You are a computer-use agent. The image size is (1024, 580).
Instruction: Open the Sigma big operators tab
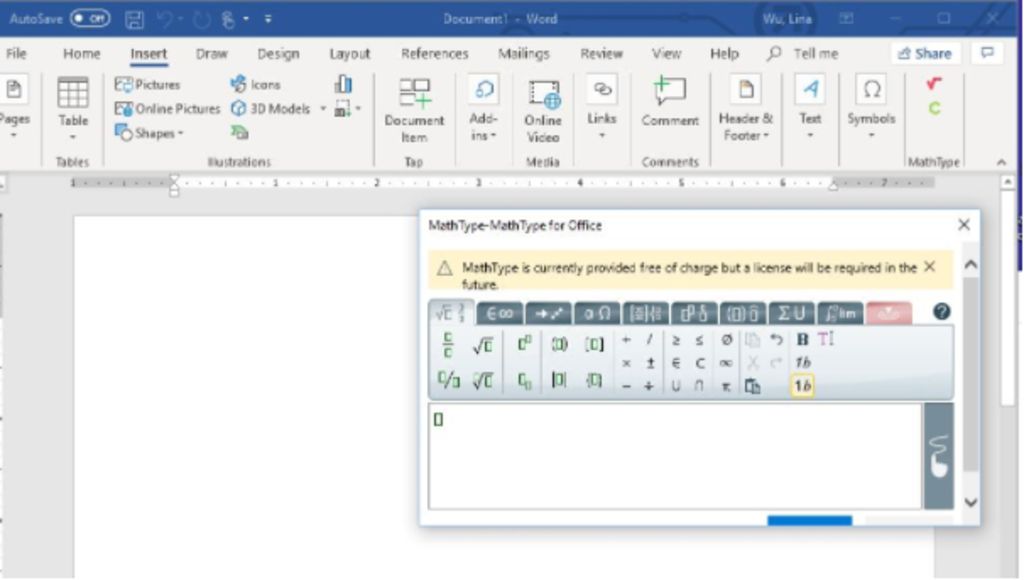[x=791, y=314]
